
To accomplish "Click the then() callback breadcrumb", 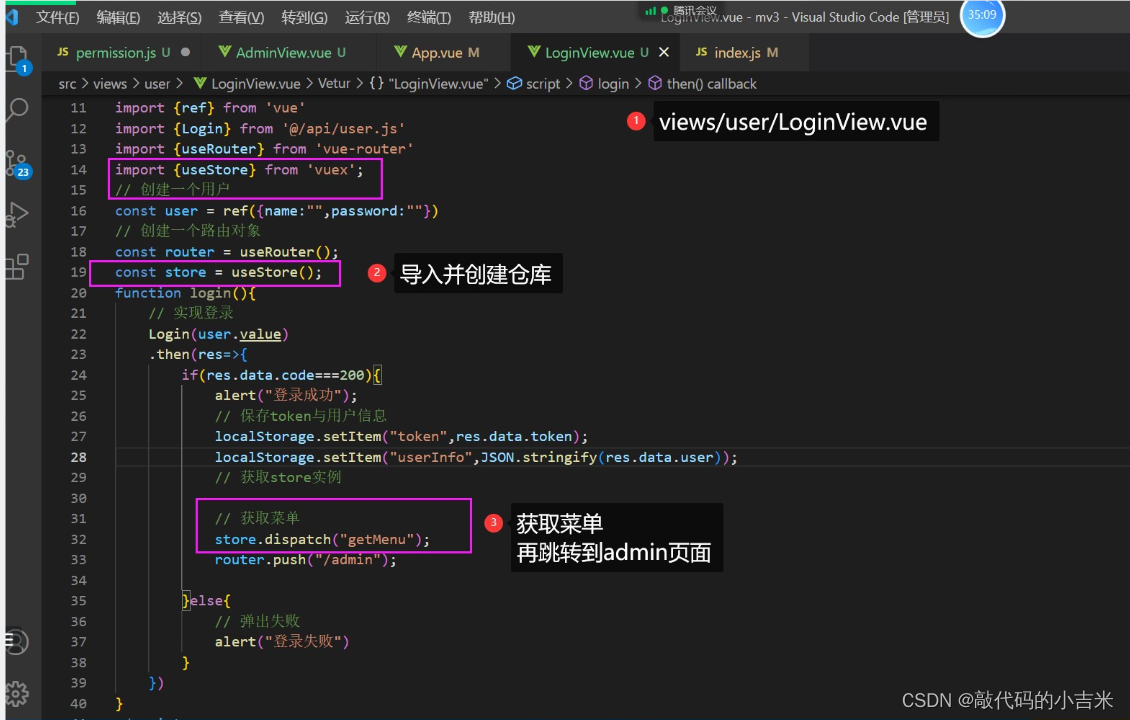I will (703, 84).
